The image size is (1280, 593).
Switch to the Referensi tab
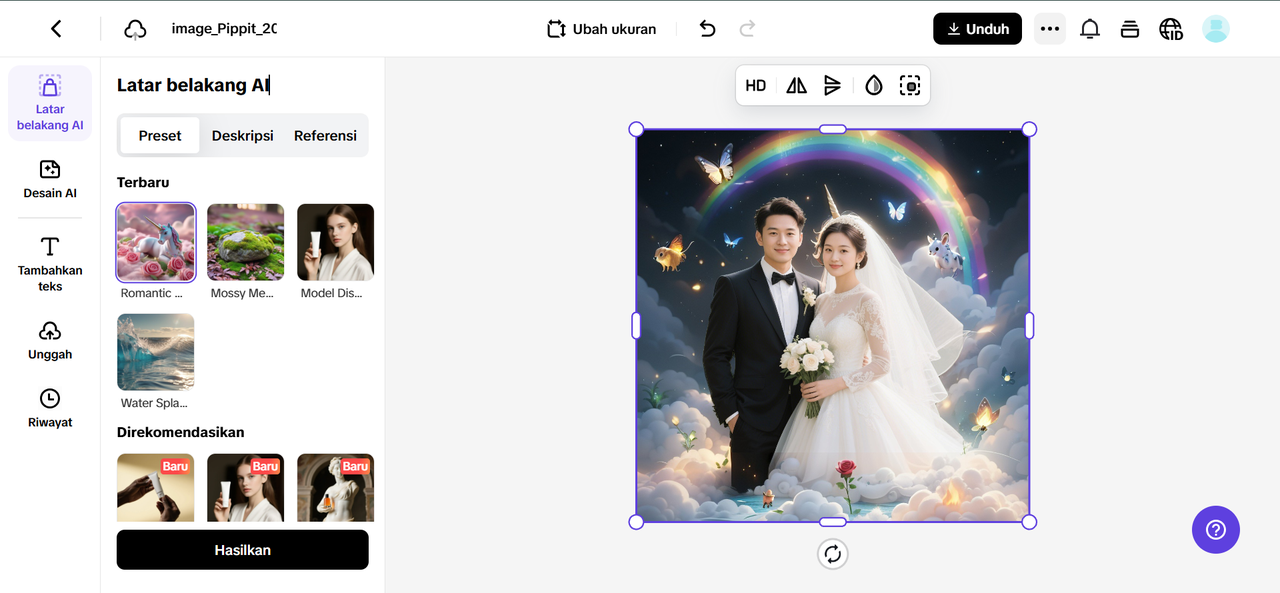pos(325,136)
